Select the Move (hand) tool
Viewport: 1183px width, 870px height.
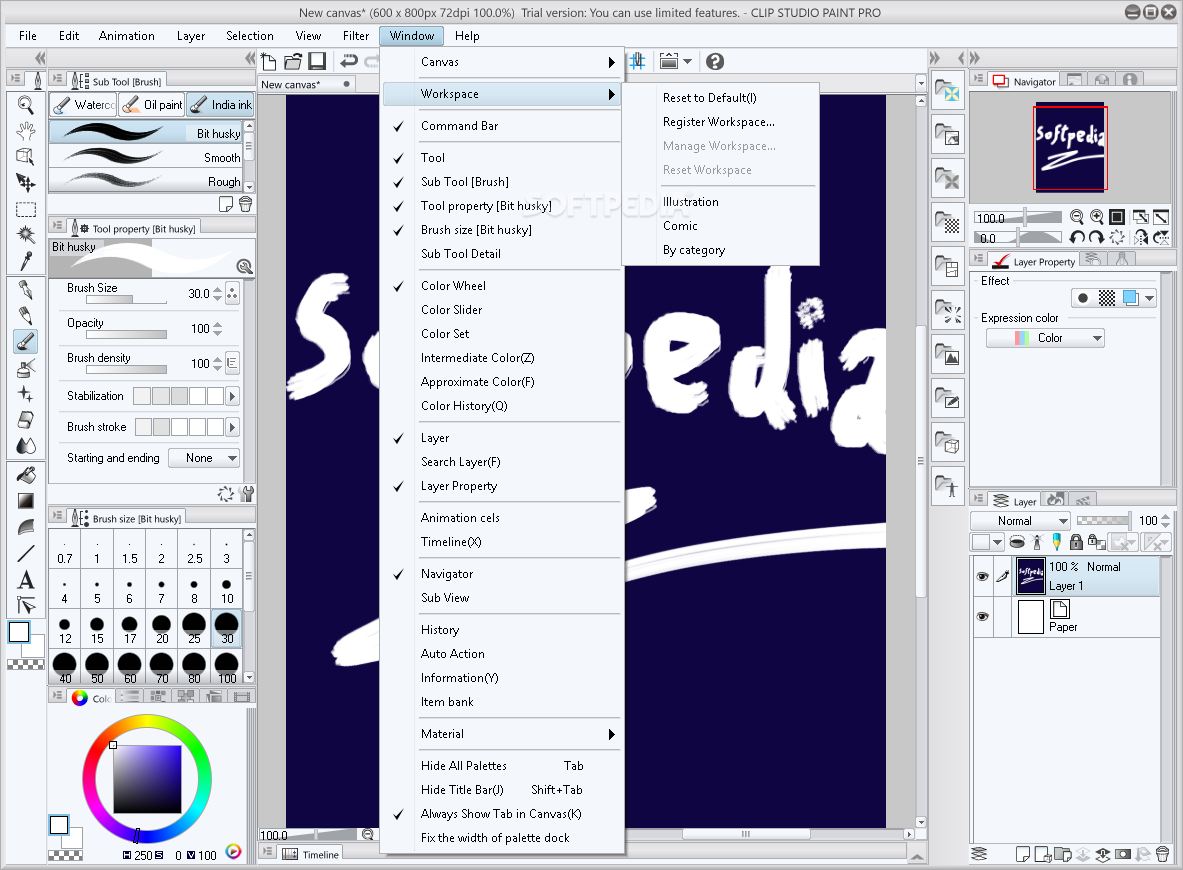[26, 131]
